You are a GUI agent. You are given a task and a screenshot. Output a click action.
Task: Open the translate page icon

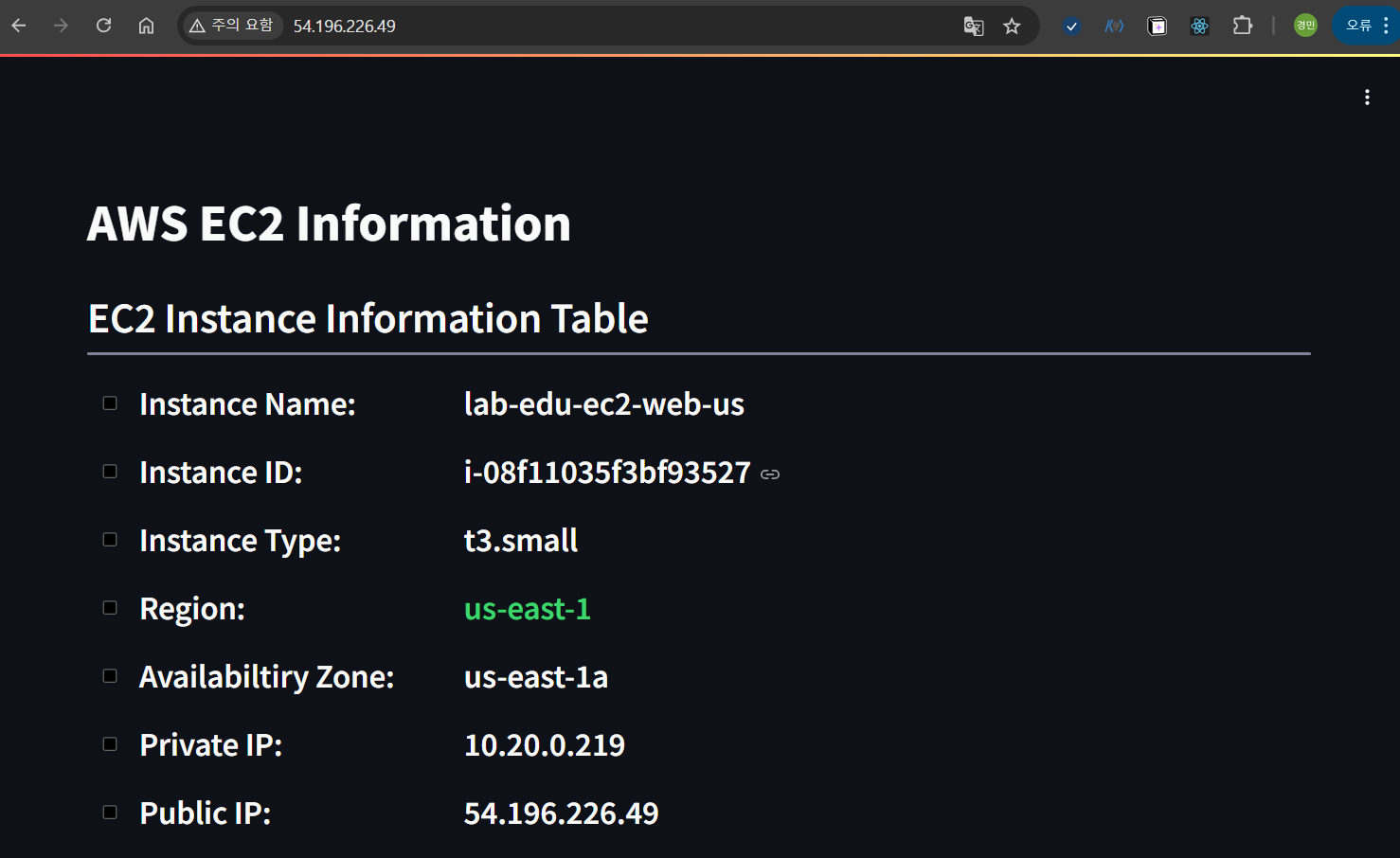tap(974, 27)
